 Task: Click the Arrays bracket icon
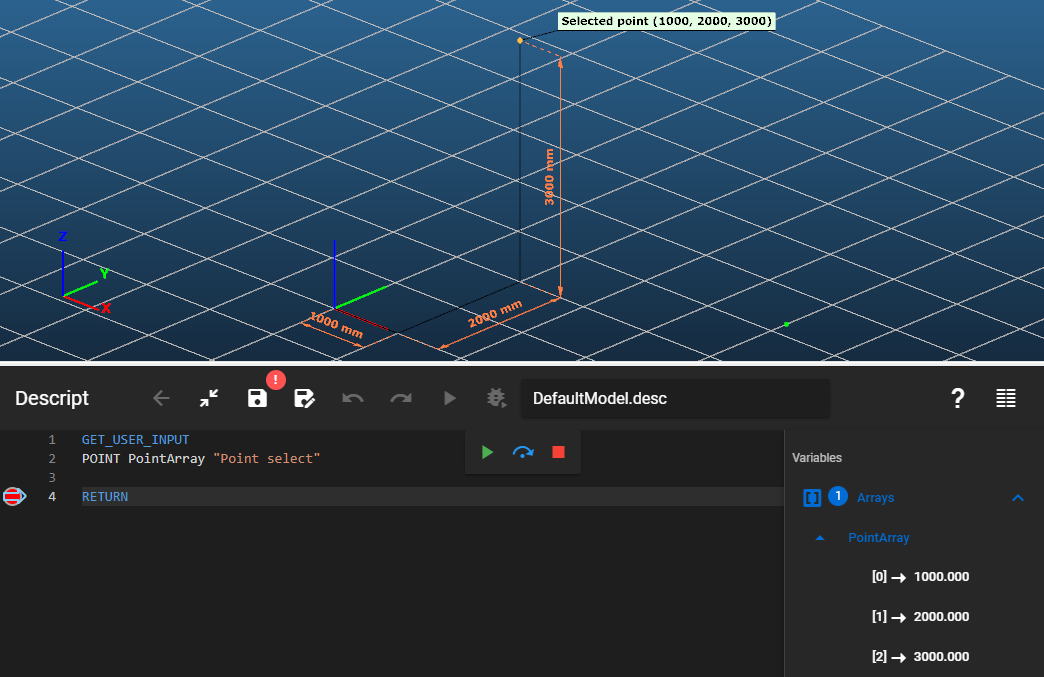coord(812,498)
